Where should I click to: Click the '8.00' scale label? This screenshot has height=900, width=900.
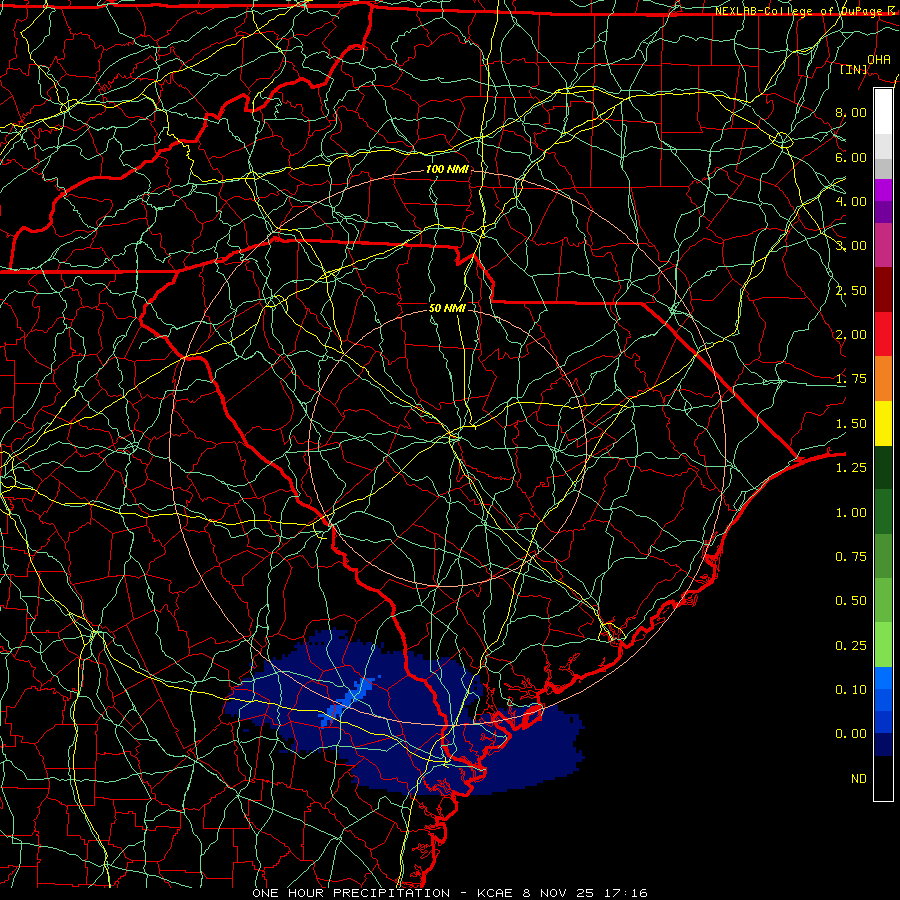click(x=851, y=112)
